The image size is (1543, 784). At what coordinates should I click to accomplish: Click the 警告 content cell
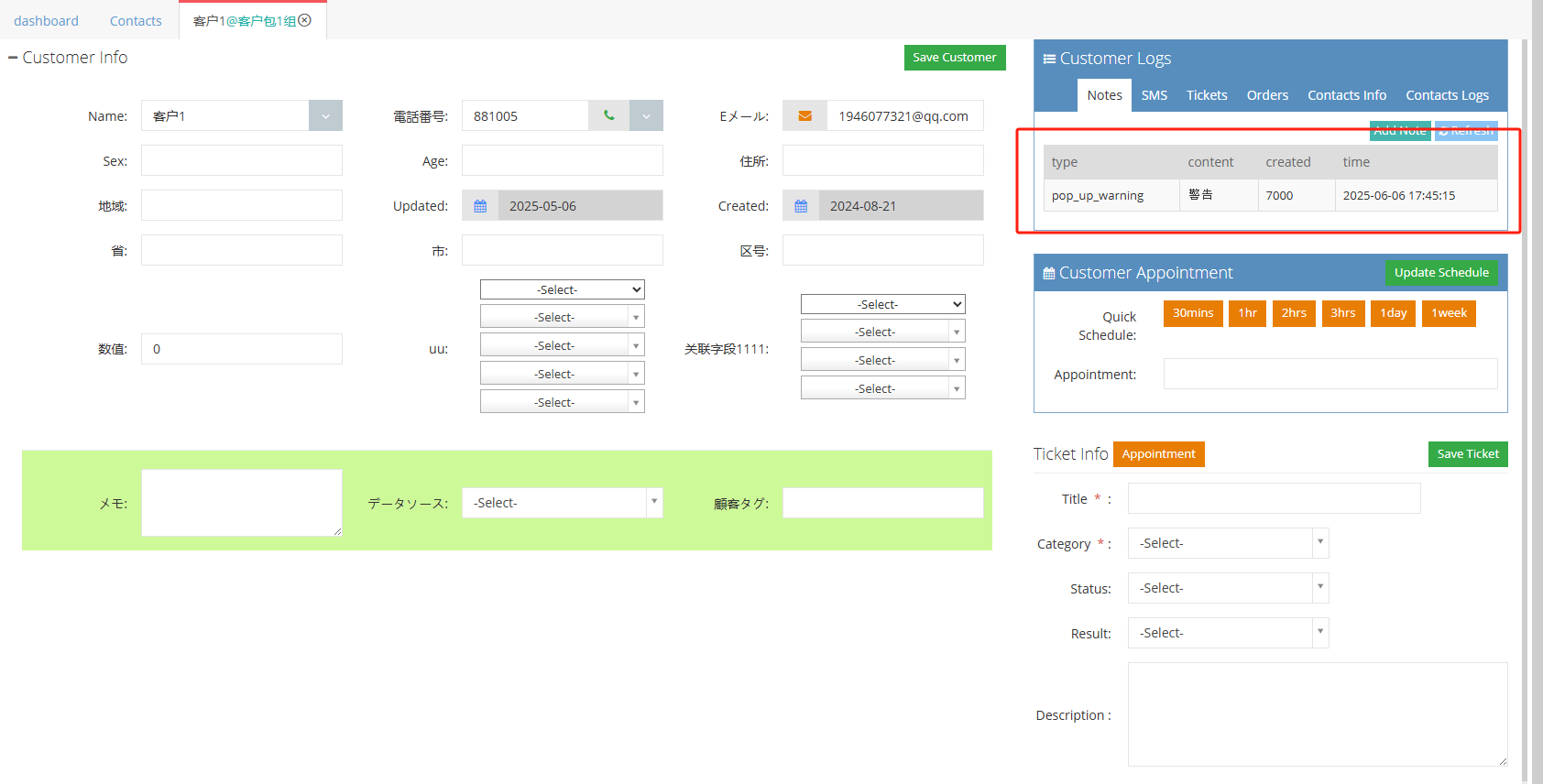pyautogui.click(x=1219, y=195)
